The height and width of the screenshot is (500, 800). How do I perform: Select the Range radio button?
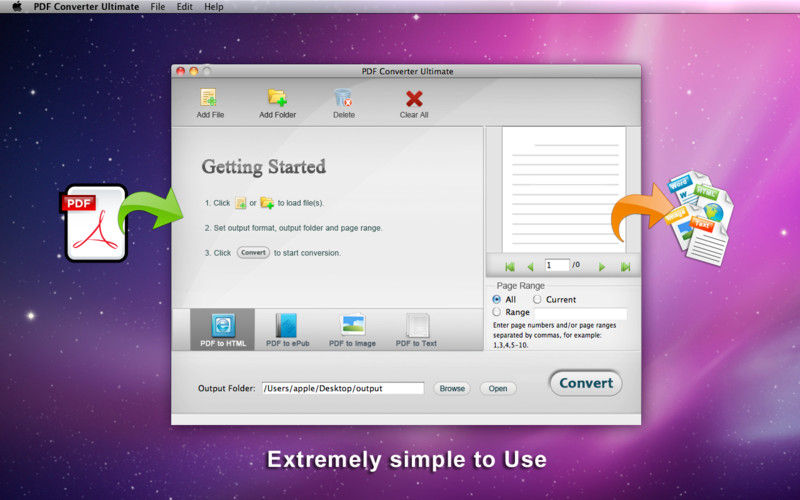click(496, 312)
